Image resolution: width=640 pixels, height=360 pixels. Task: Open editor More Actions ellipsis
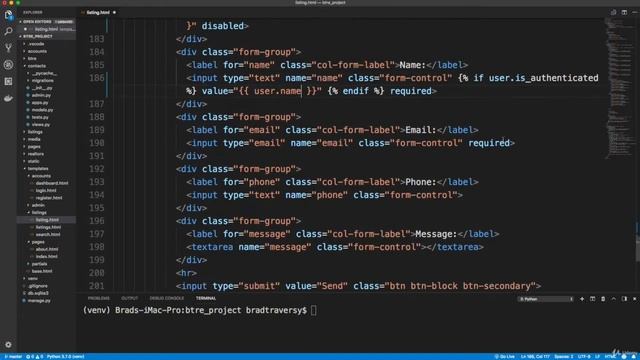point(635,12)
